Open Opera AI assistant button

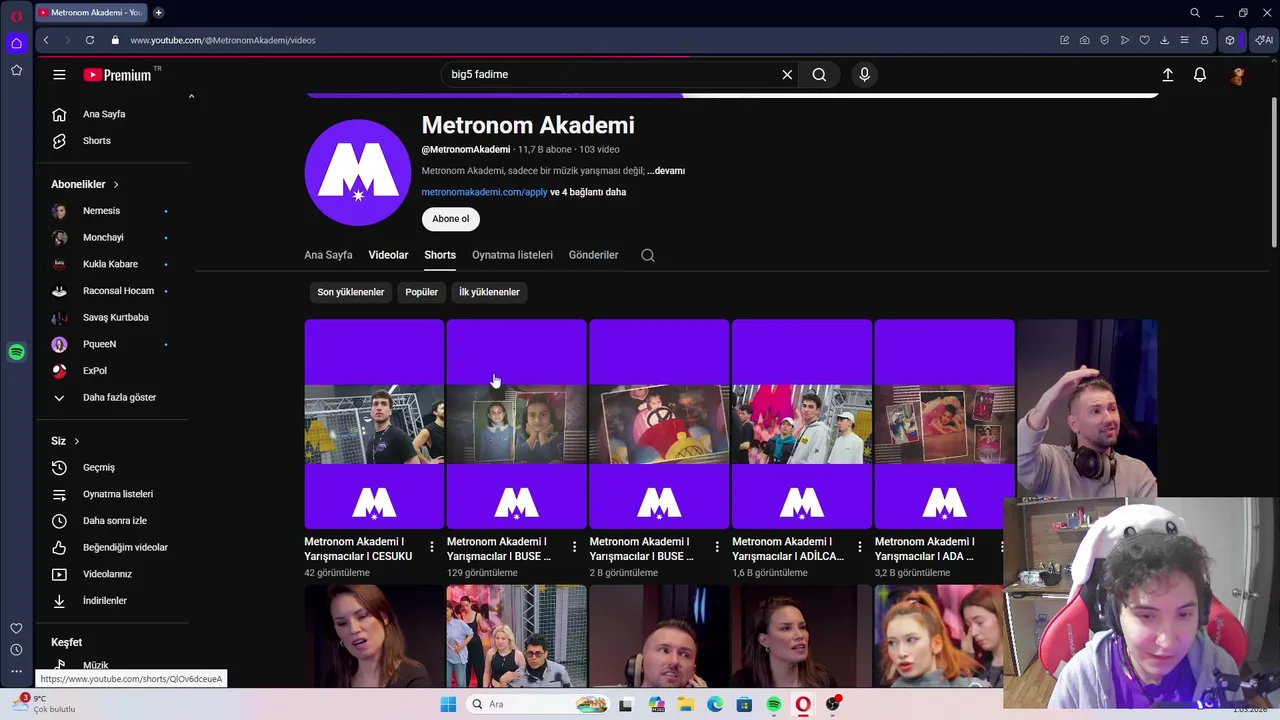point(1264,40)
